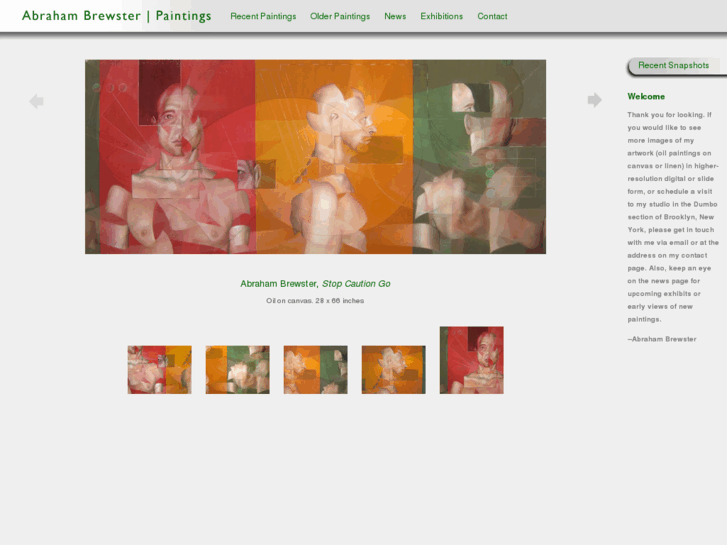The height and width of the screenshot is (545, 727).
Task: Select the first thumbnail, red and yellow detail
Action: 159,370
